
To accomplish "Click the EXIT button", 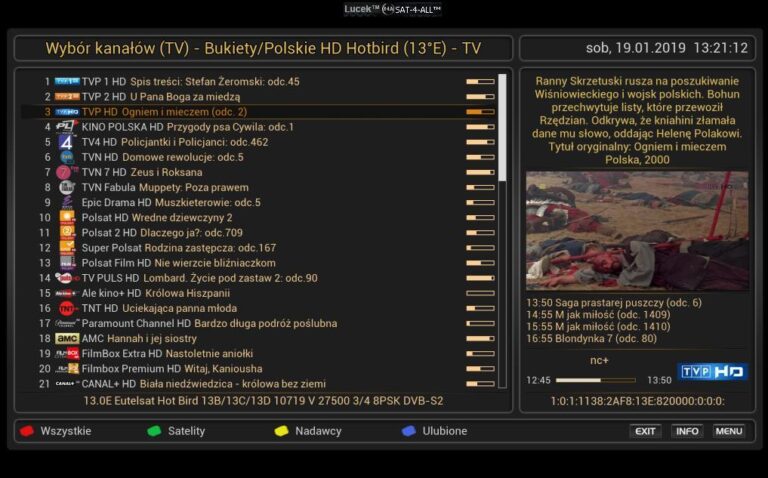I will tap(645, 431).
